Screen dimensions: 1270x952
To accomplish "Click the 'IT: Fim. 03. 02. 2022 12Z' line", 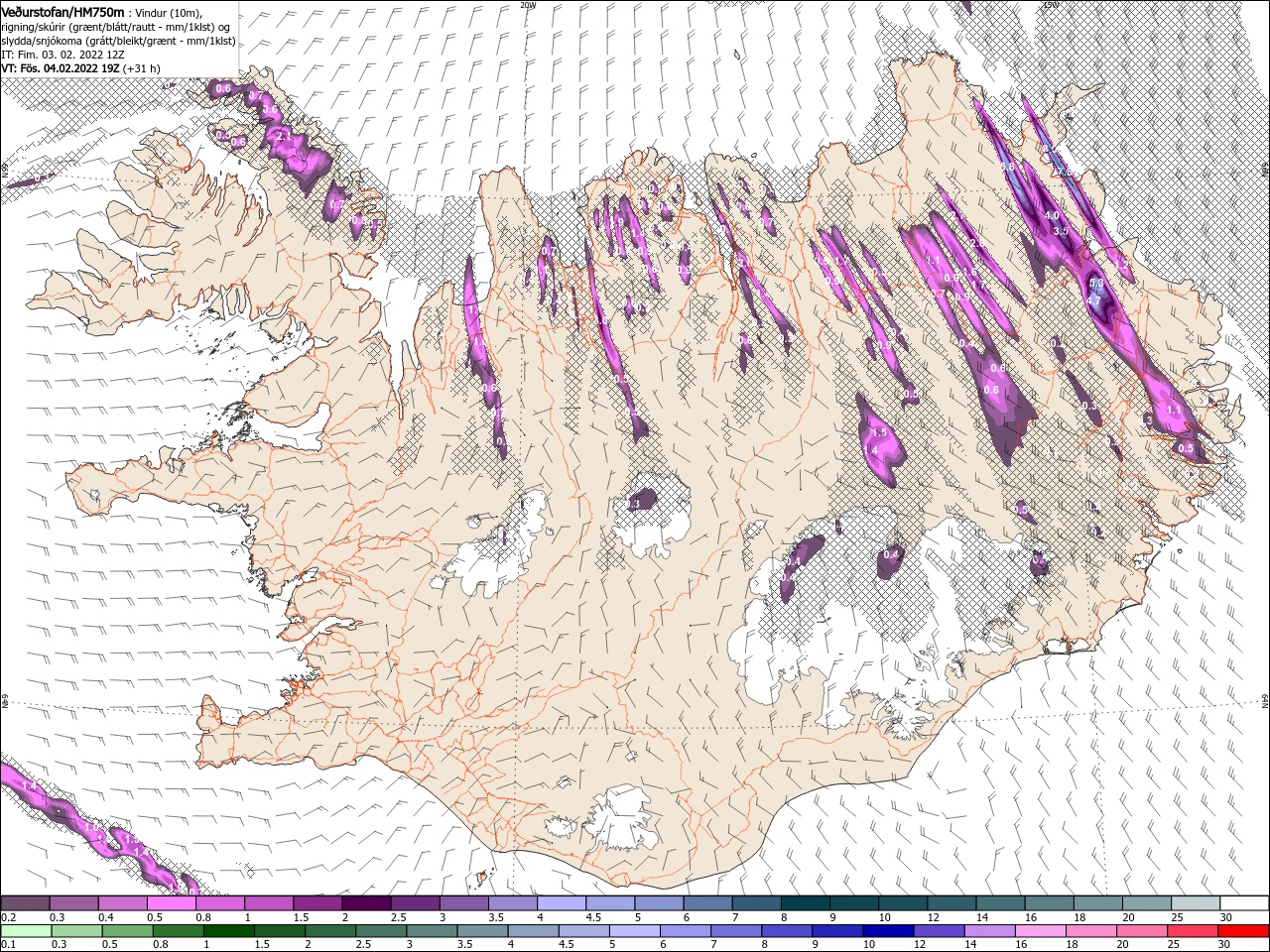I will click(62, 55).
